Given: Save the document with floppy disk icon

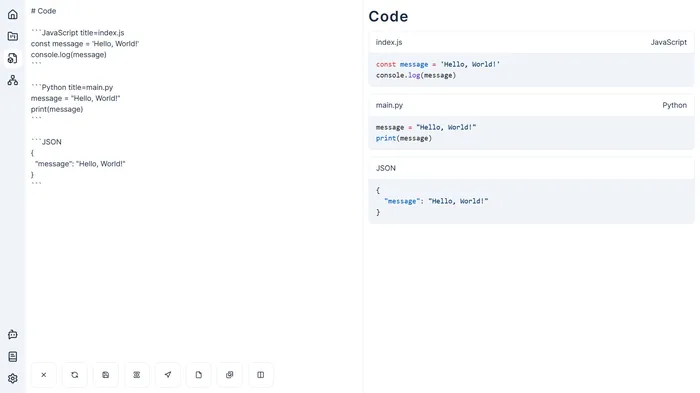Looking at the screenshot, I should coord(106,375).
